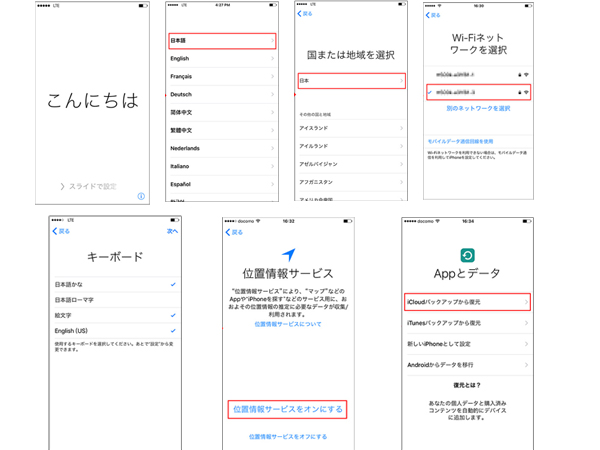Select Français in the language list
600x450 pixels.
click(x=222, y=77)
